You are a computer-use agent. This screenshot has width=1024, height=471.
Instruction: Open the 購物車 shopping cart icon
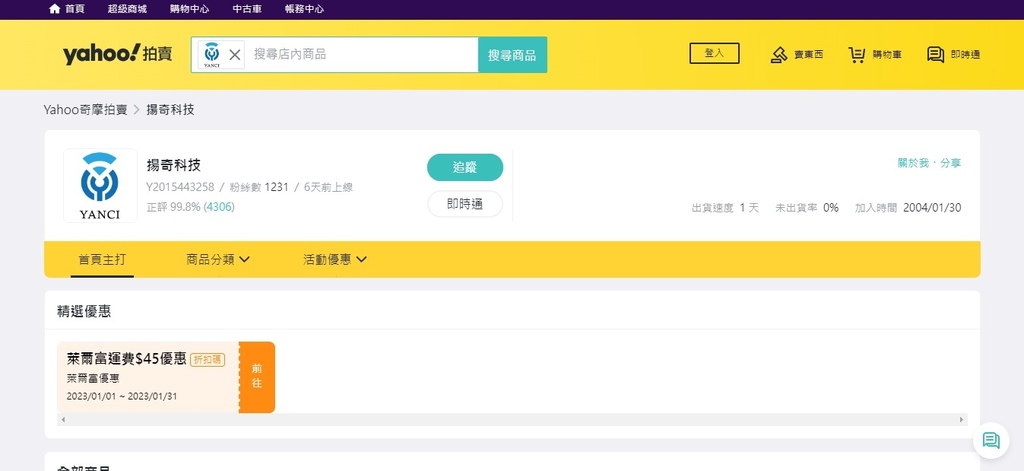pos(857,55)
